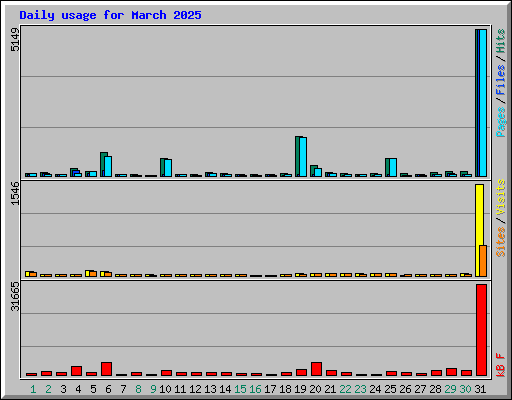512x400 pixels.
Task: Click the Hits legend label
Action: pos(501,41)
